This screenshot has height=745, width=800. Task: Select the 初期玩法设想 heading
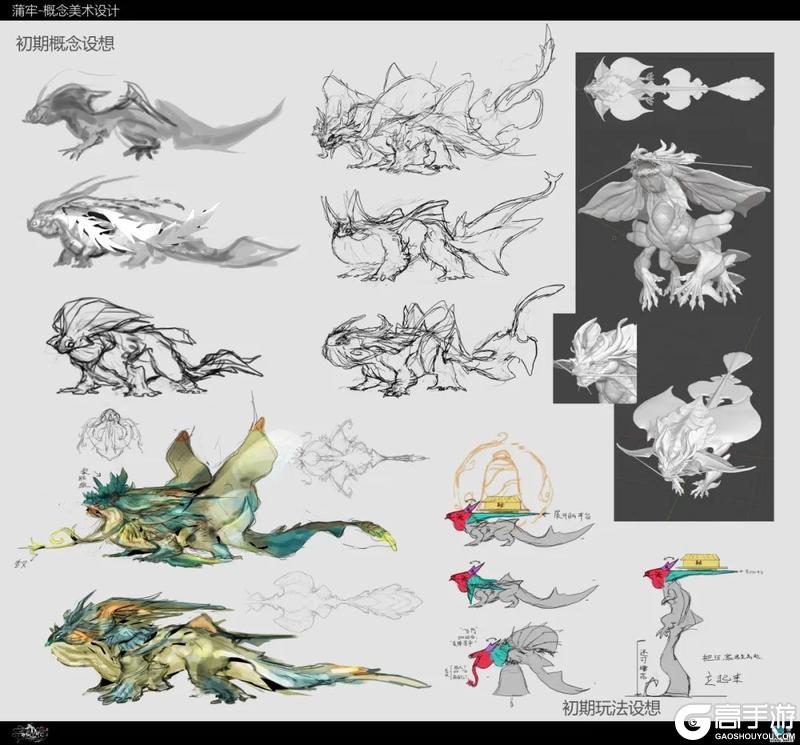[x=611, y=707]
